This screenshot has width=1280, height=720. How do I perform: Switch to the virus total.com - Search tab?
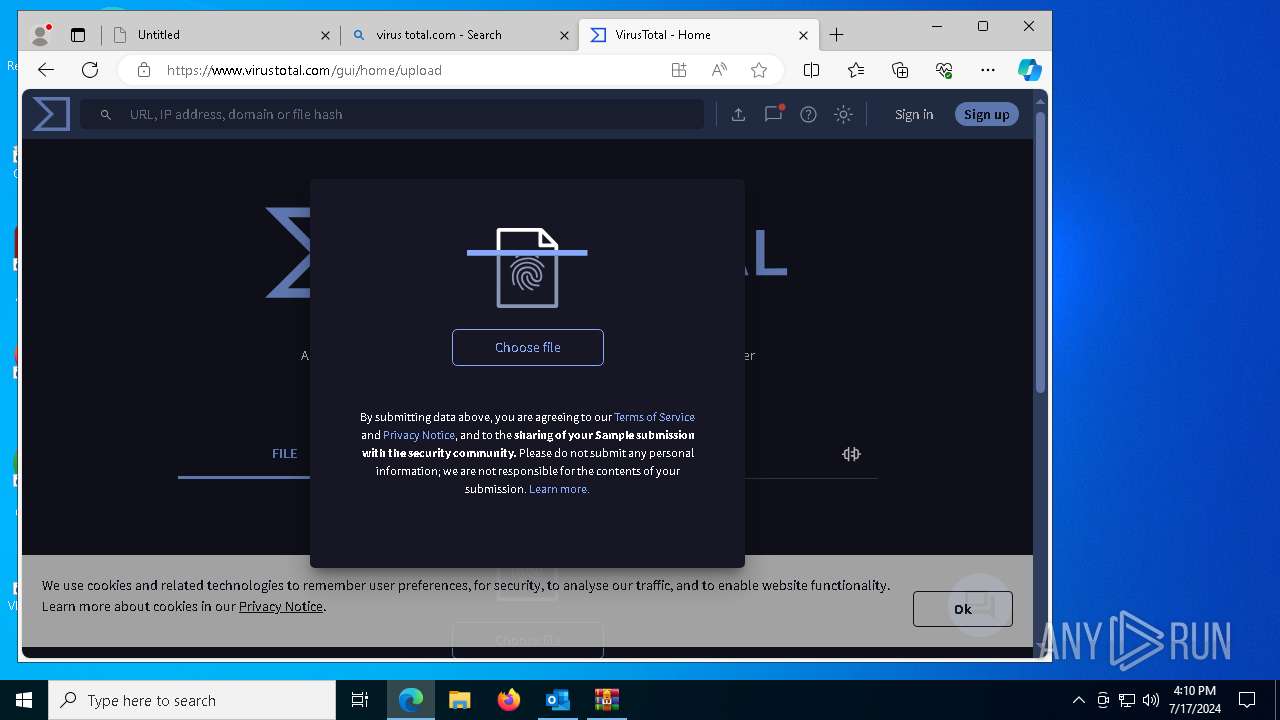(x=459, y=35)
